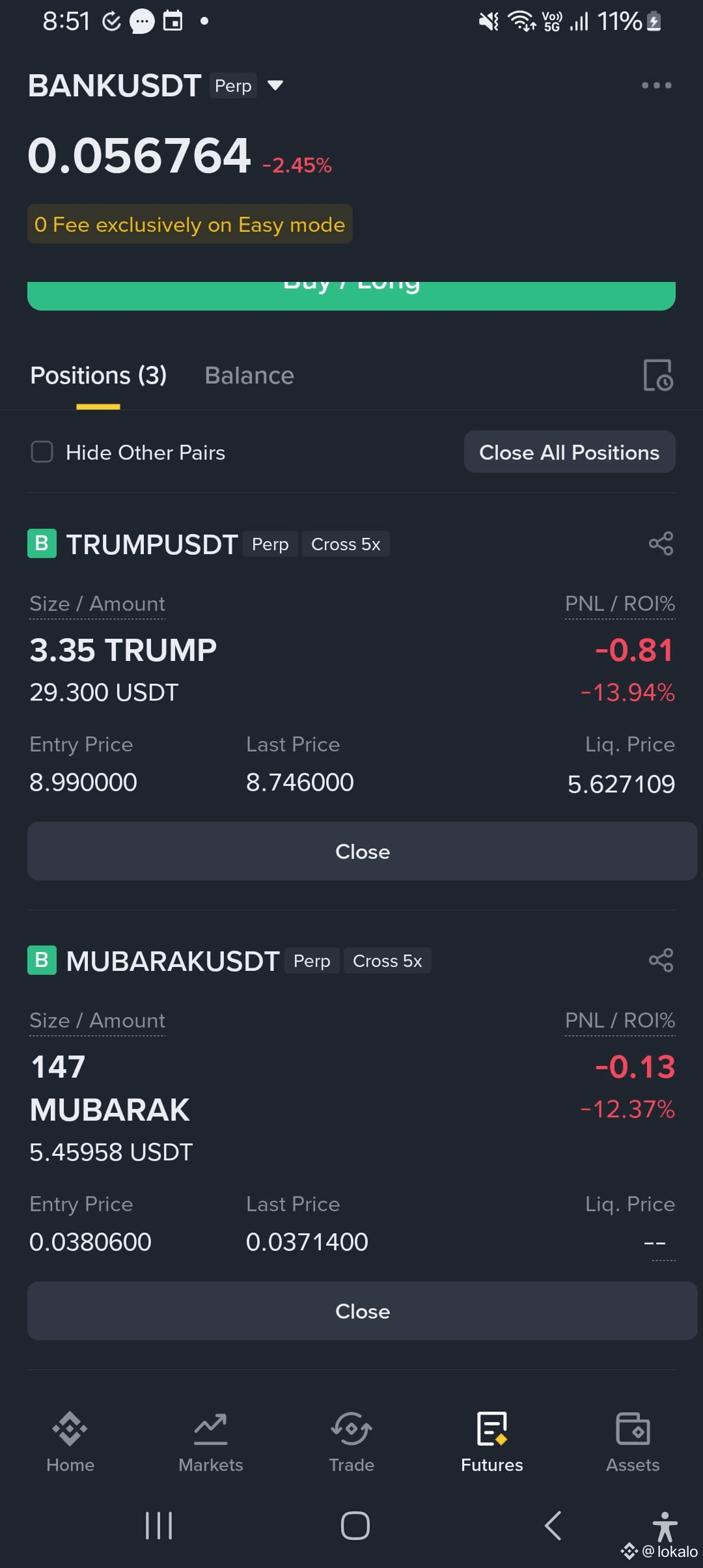Change MUBARAKUSDT Cross 5x leverage
Screen dimensions: 703x1568
click(387, 960)
